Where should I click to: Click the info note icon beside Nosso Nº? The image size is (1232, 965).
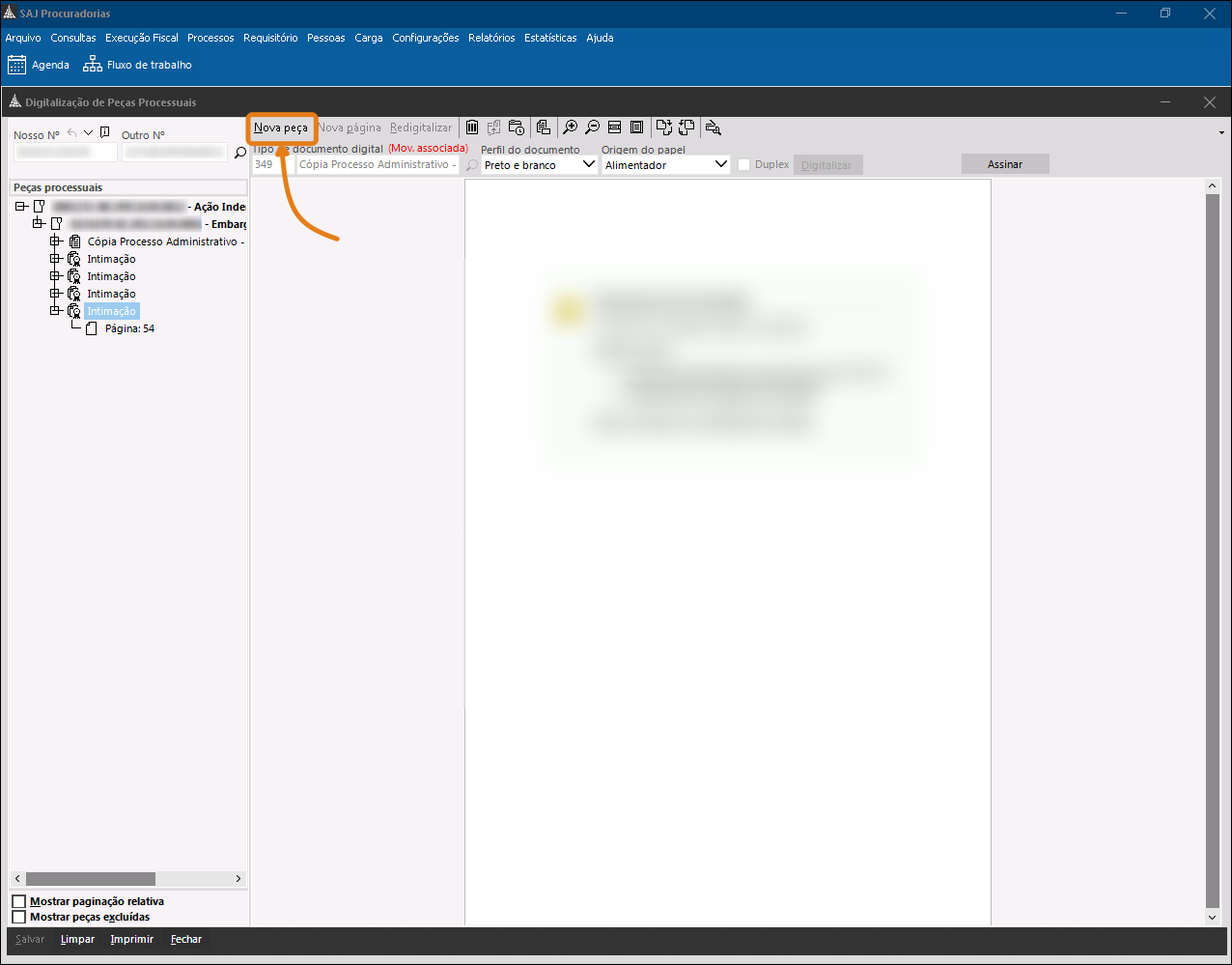[x=105, y=133]
